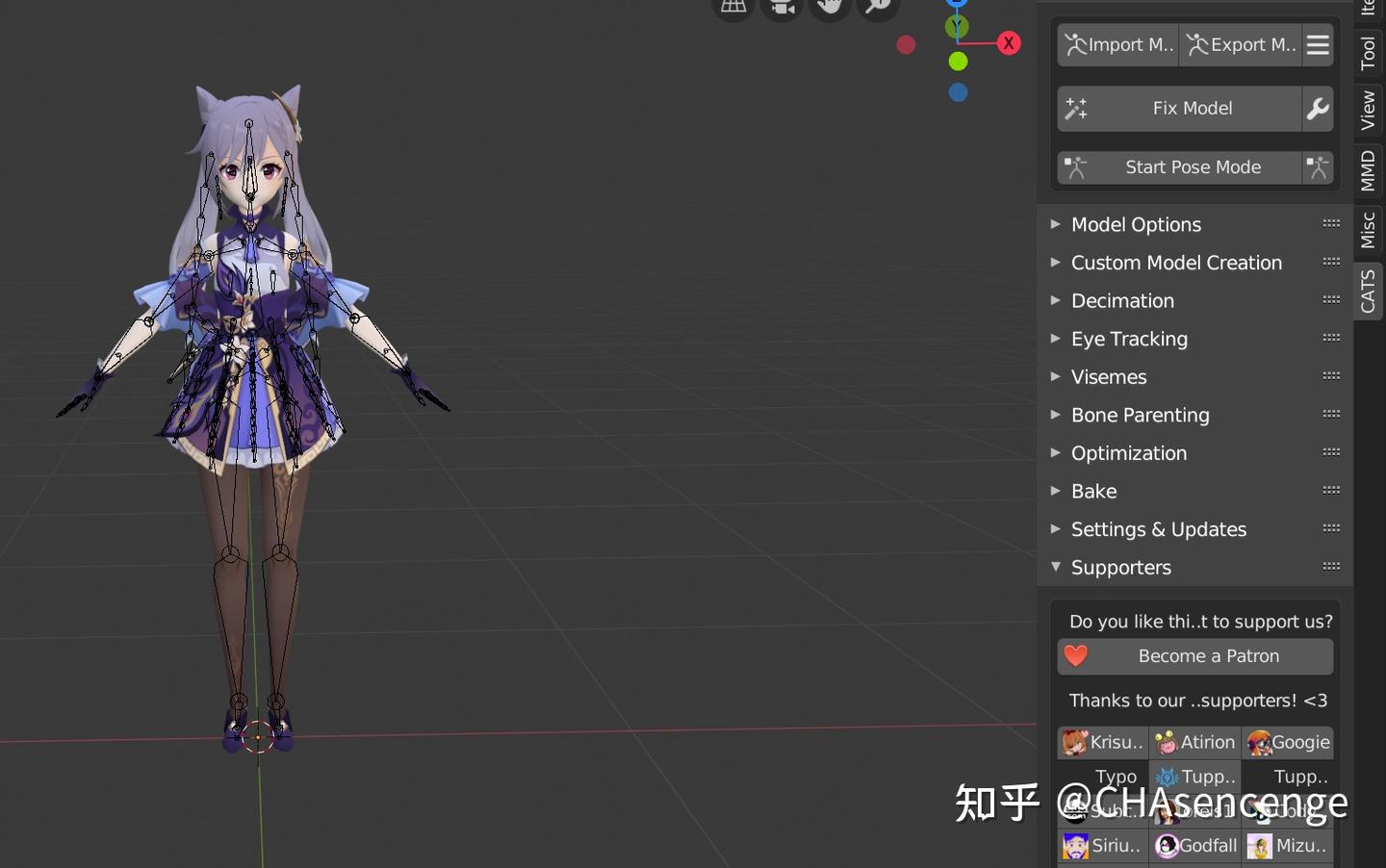Switch to the MMD sidebar tab
1386x868 pixels.
1368,168
